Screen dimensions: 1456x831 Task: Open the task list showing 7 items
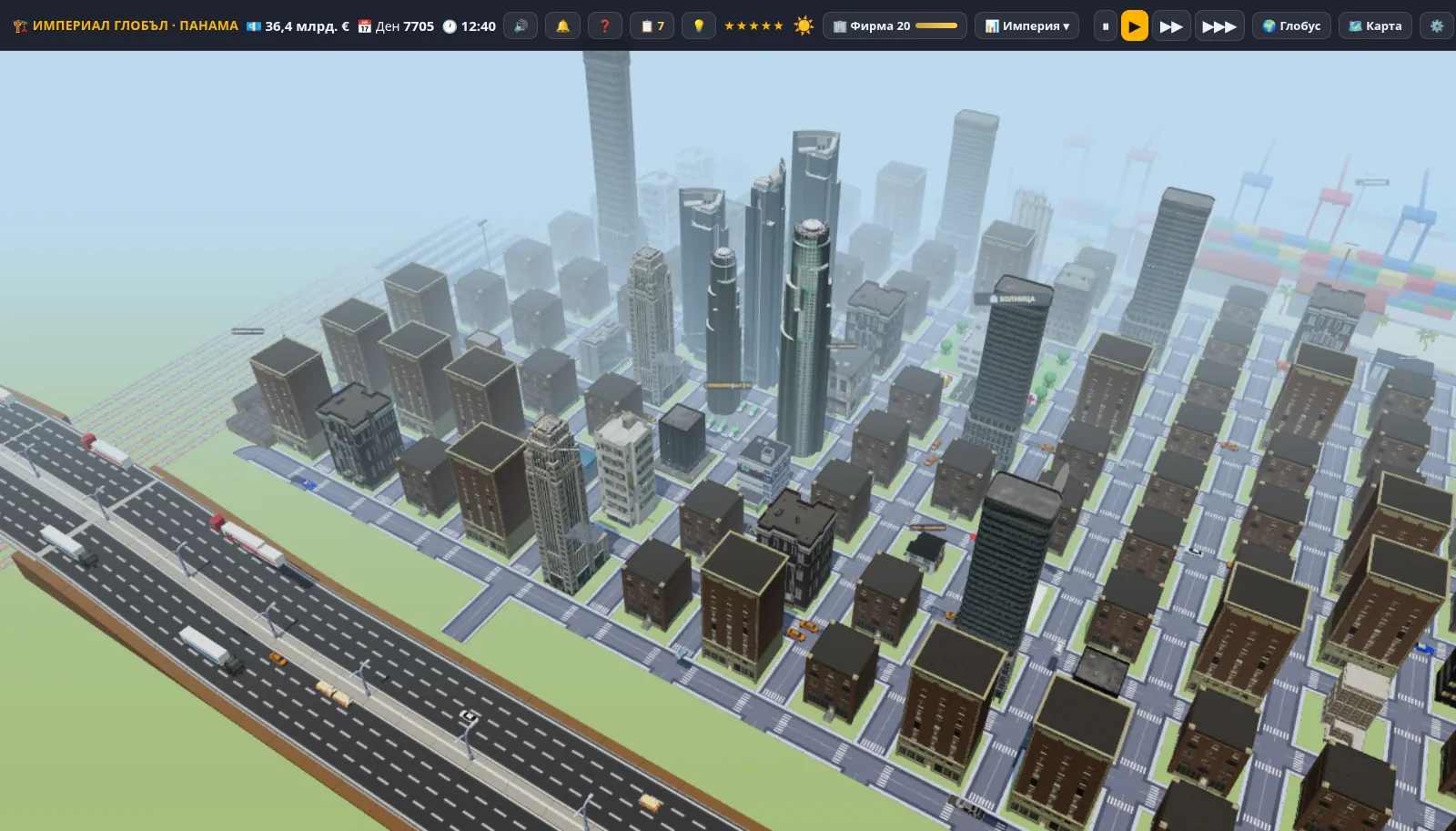(652, 25)
